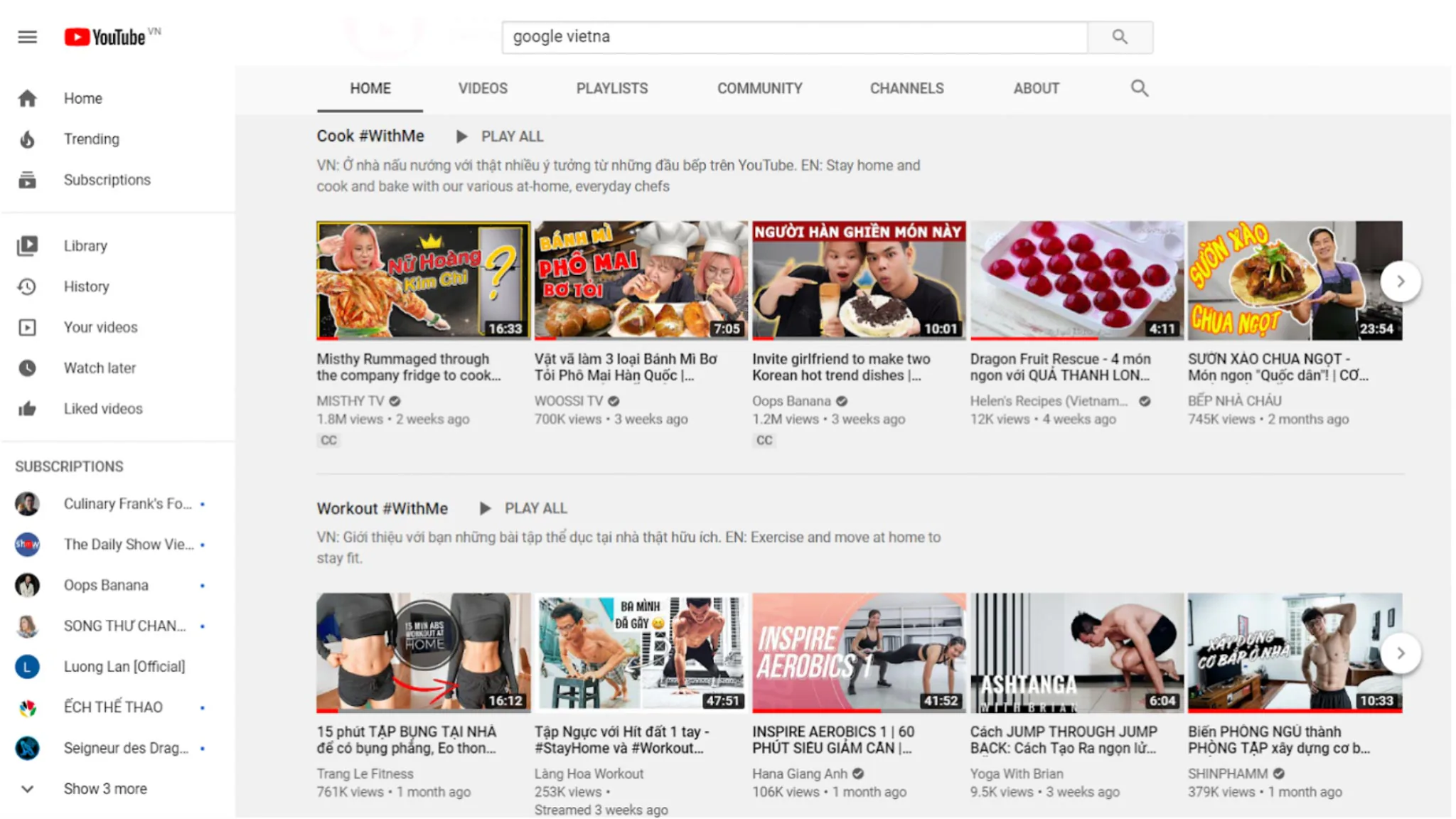Play all Cook #WithMe videos
The width and height of the screenshot is (1456, 819).
pyautogui.click(x=500, y=136)
